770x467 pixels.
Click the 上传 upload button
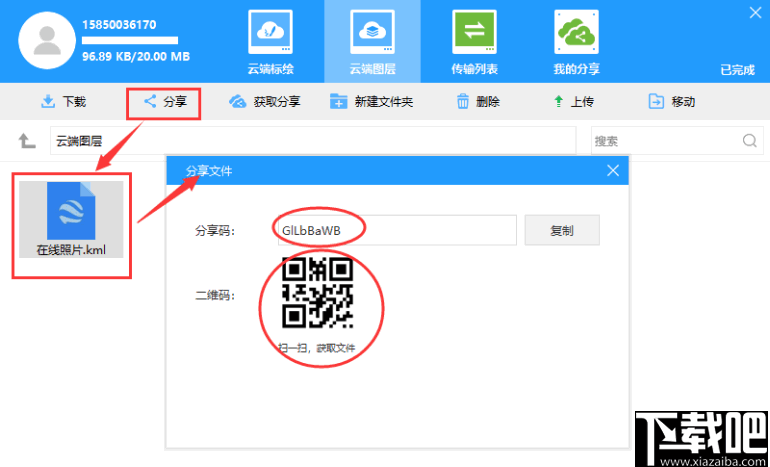tap(574, 102)
